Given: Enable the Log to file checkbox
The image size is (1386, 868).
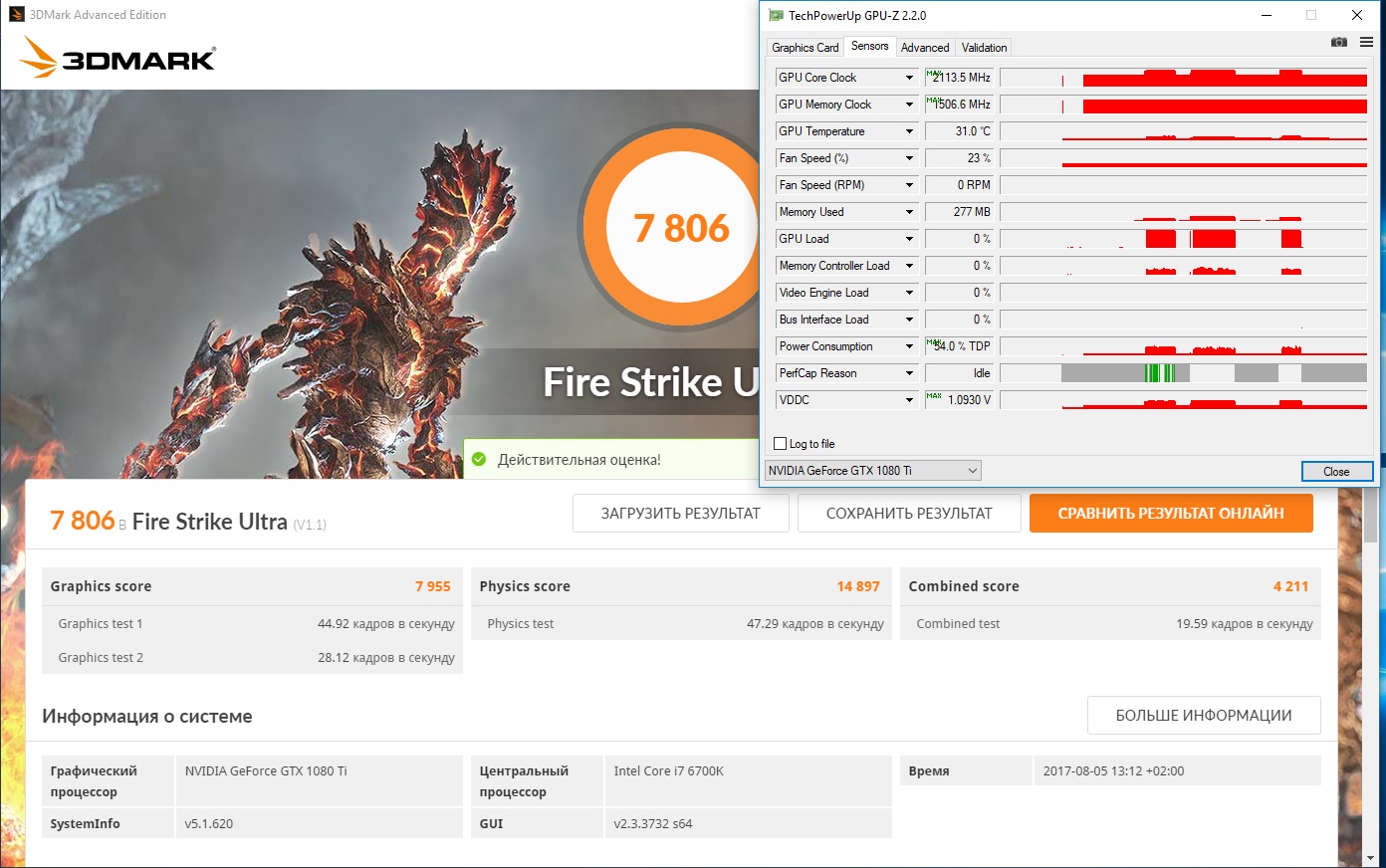Looking at the screenshot, I should [781, 444].
